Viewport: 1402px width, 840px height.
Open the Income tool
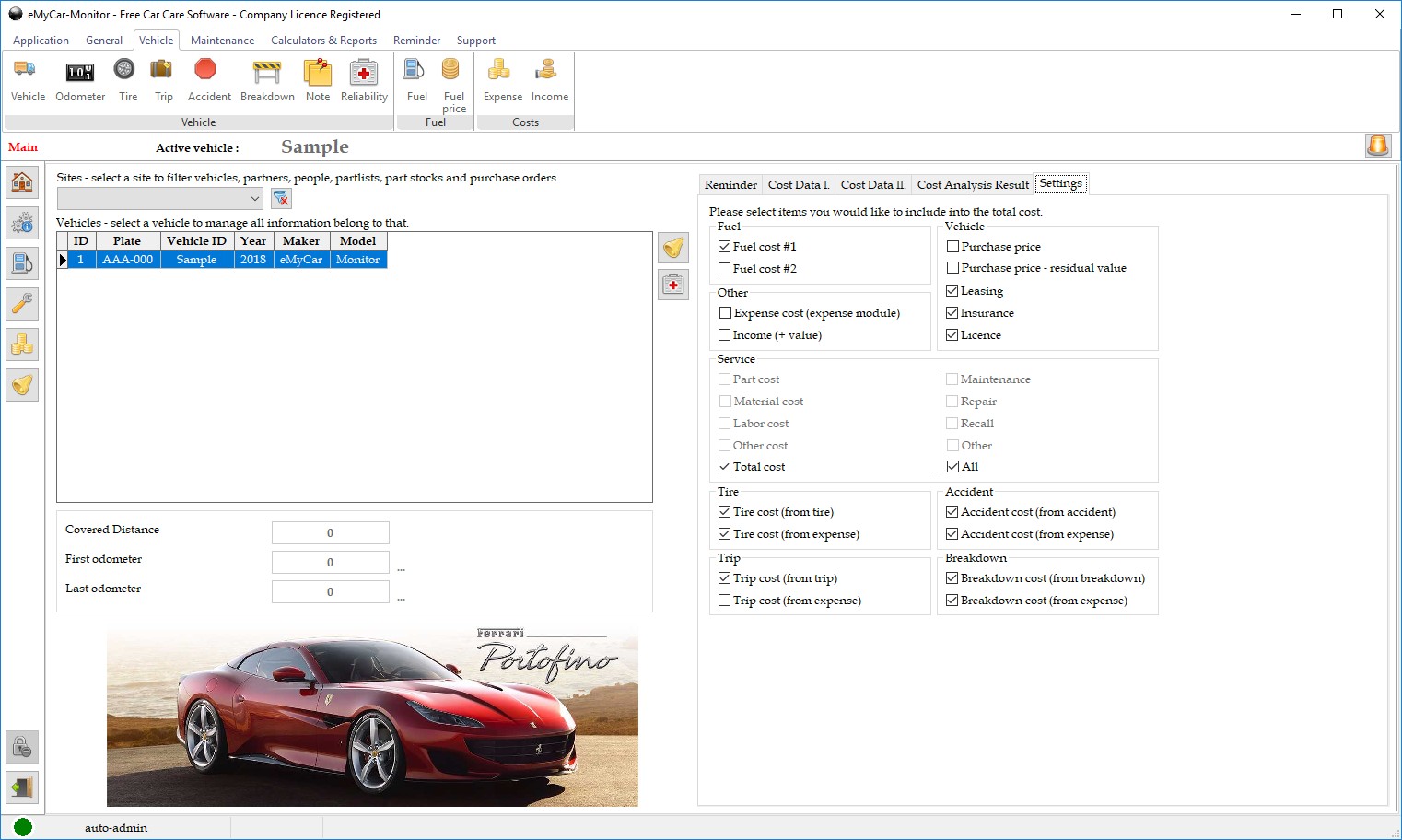[x=548, y=78]
